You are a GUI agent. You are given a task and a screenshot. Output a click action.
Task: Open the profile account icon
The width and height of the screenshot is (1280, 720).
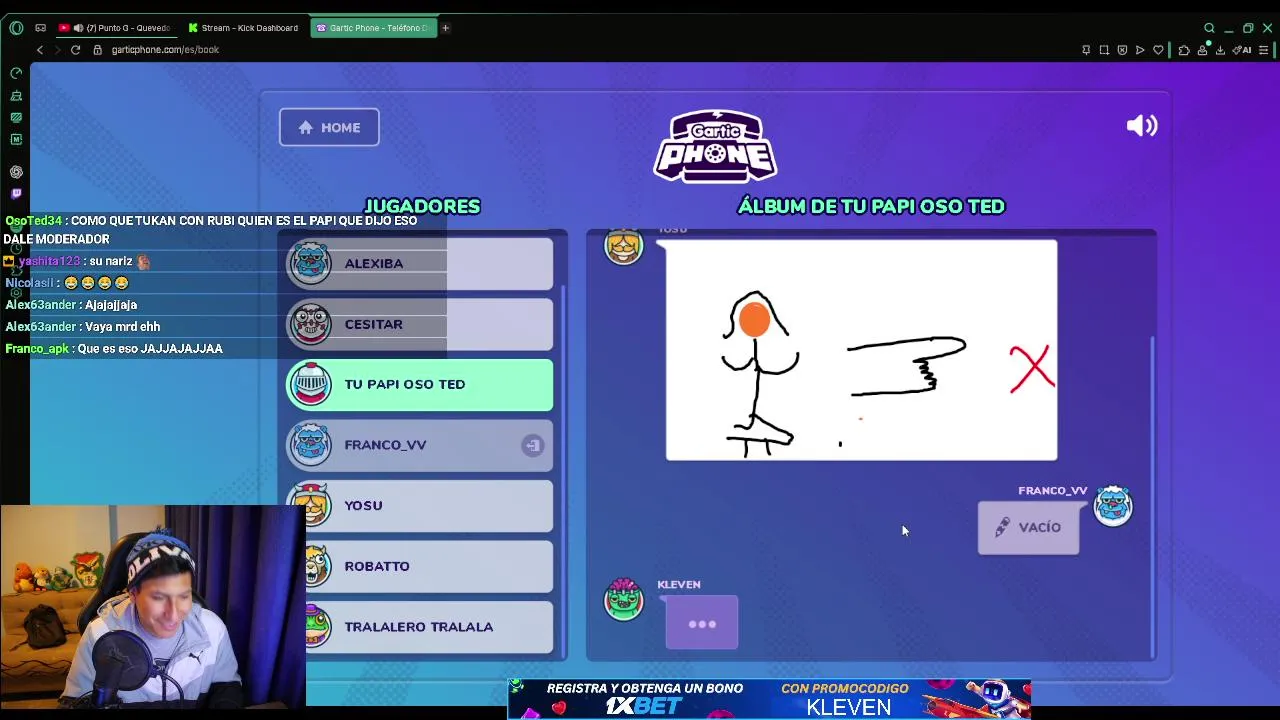pyautogui.click(x=1203, y=50)
